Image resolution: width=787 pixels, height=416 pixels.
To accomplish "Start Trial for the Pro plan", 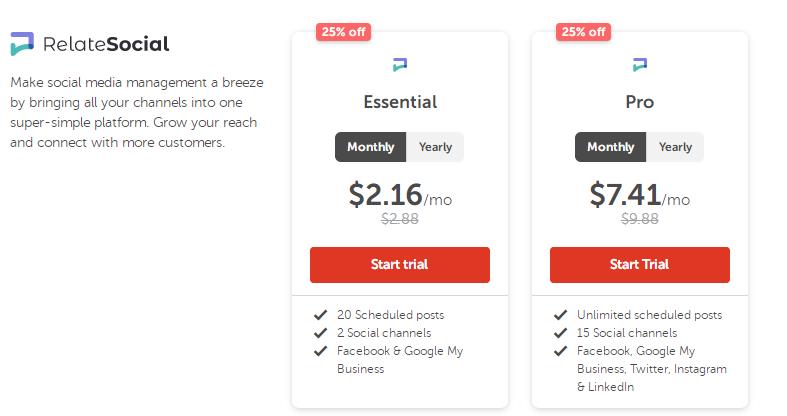I will point(640,265).
